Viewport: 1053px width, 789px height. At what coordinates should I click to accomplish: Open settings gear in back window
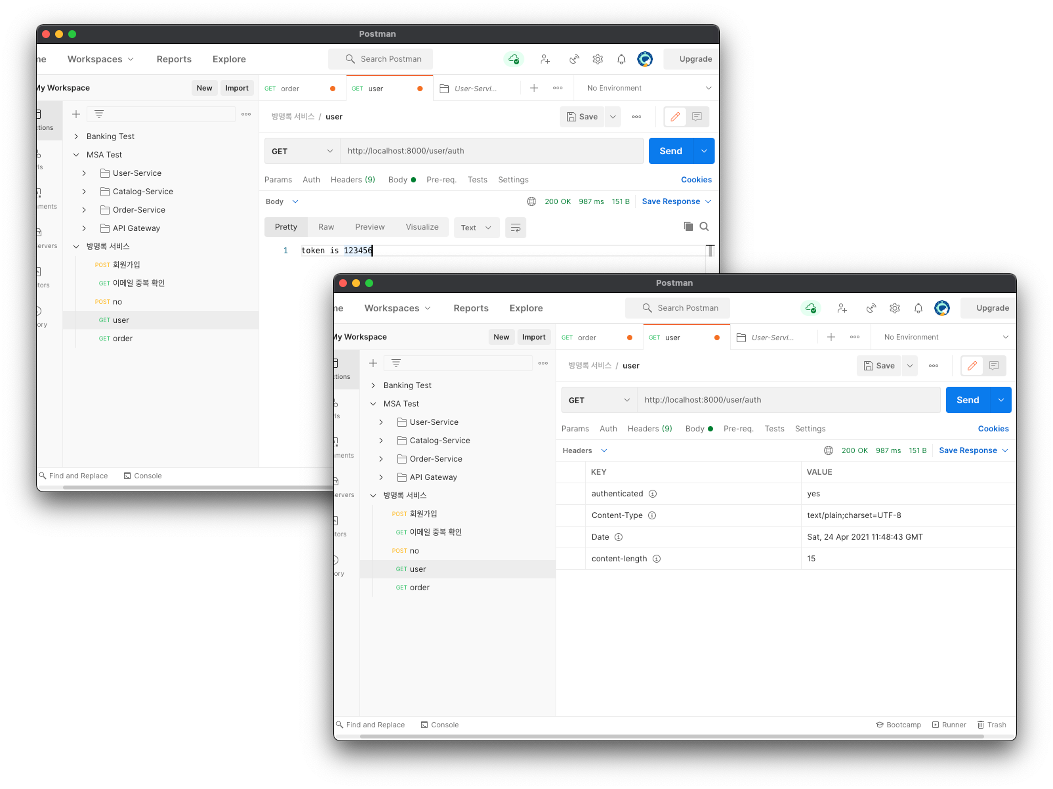(x=598, y=59)
